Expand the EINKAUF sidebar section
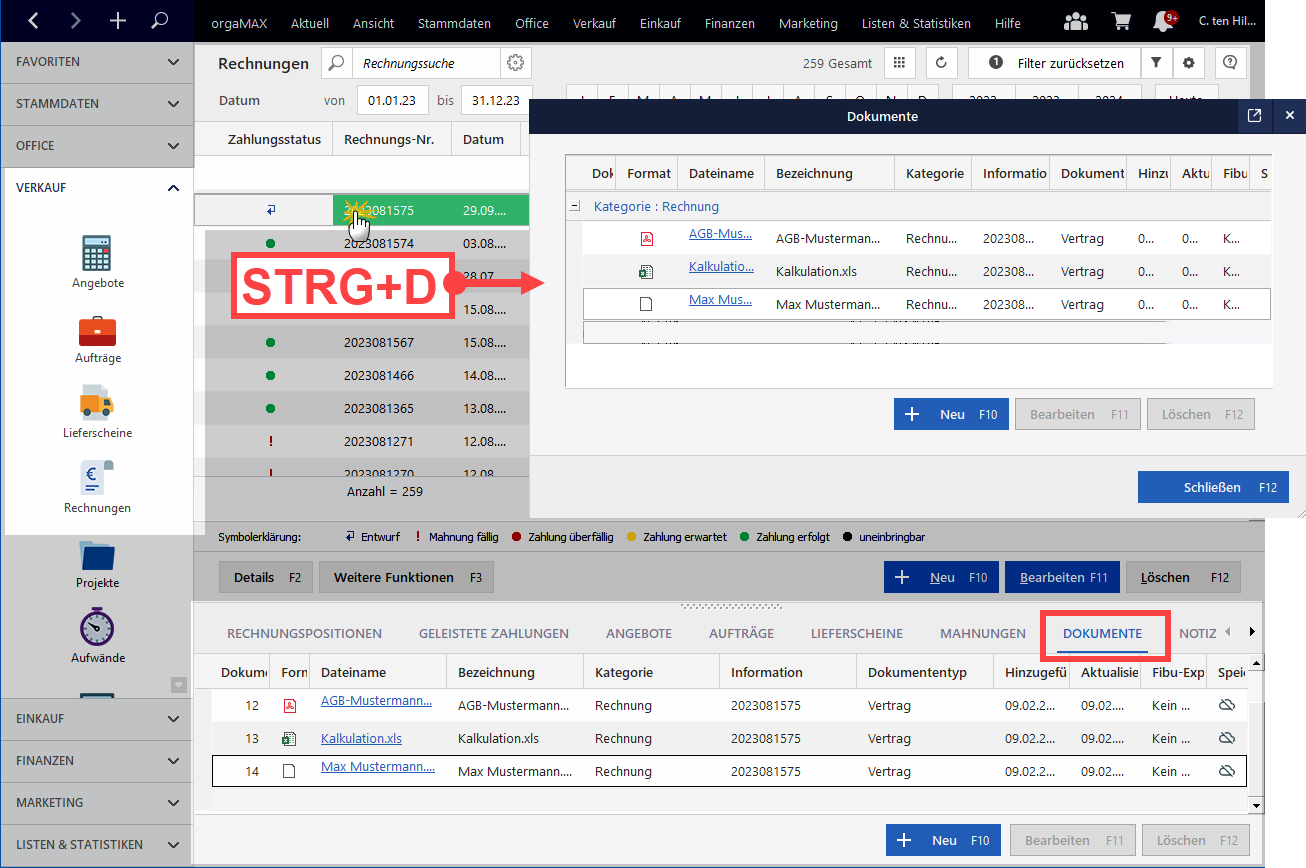This screenshot has height=868, width=1306. (96, 719)
